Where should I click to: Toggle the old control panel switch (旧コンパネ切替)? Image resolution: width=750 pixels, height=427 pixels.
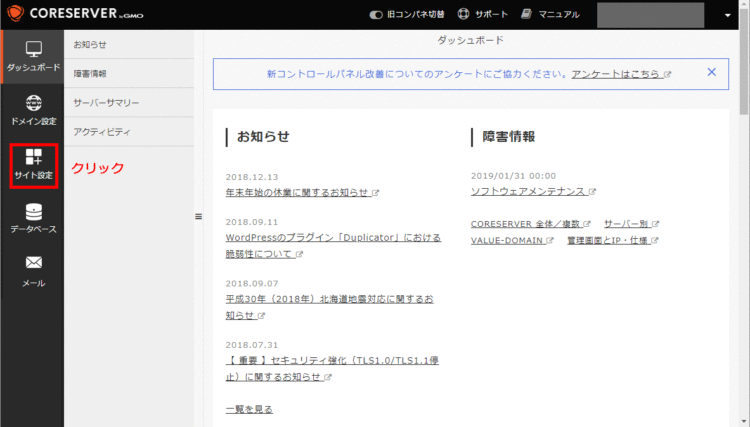376,15
